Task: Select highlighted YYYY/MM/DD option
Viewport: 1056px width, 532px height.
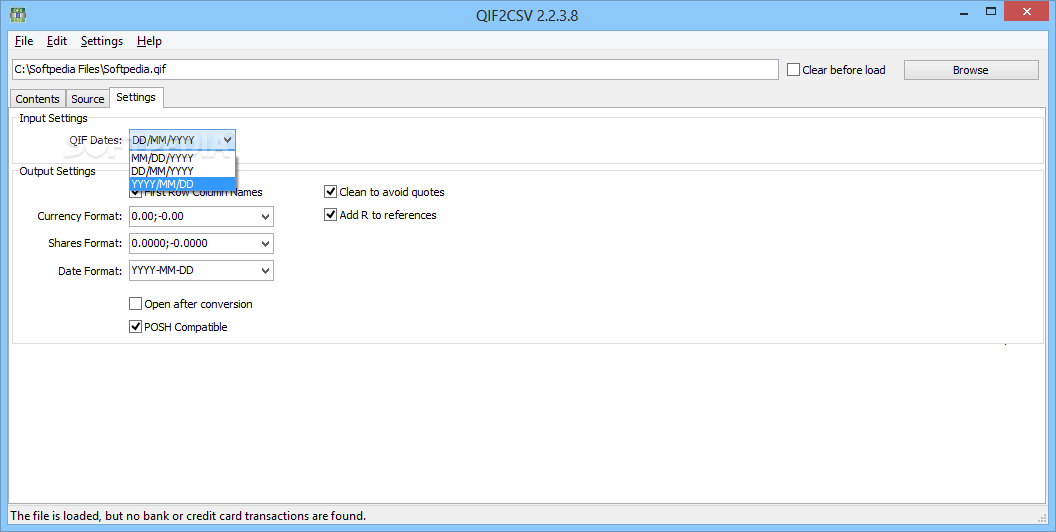Action: [182, 184]
